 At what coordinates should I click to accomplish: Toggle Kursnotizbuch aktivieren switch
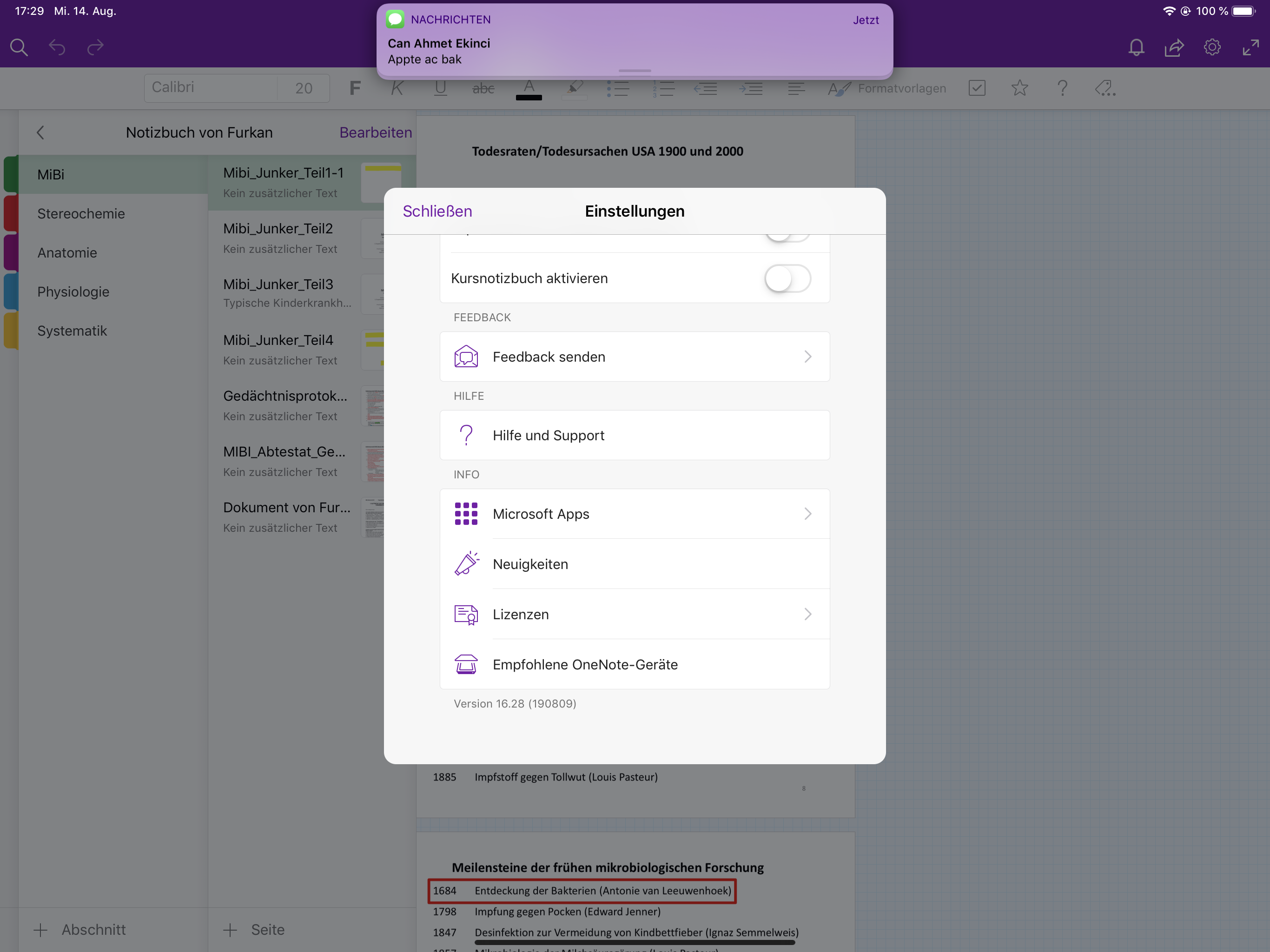pos(787,279)
